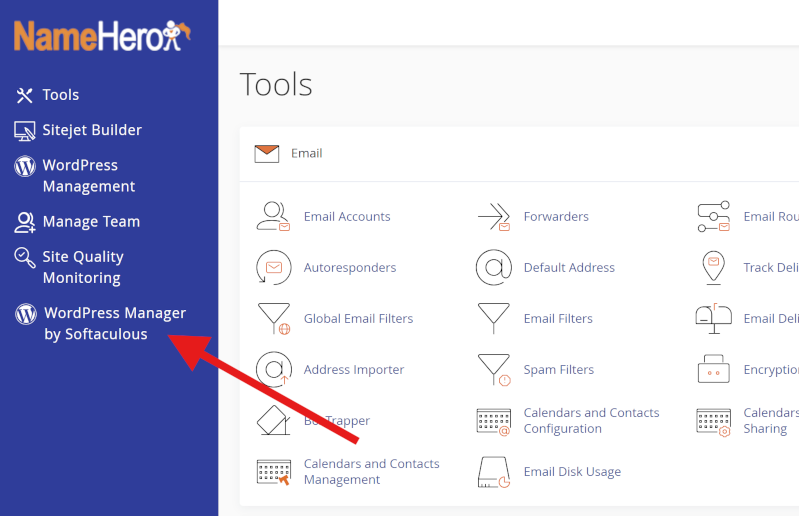
Task: Click the BoxTrapper icon
Action: (274, 420)
